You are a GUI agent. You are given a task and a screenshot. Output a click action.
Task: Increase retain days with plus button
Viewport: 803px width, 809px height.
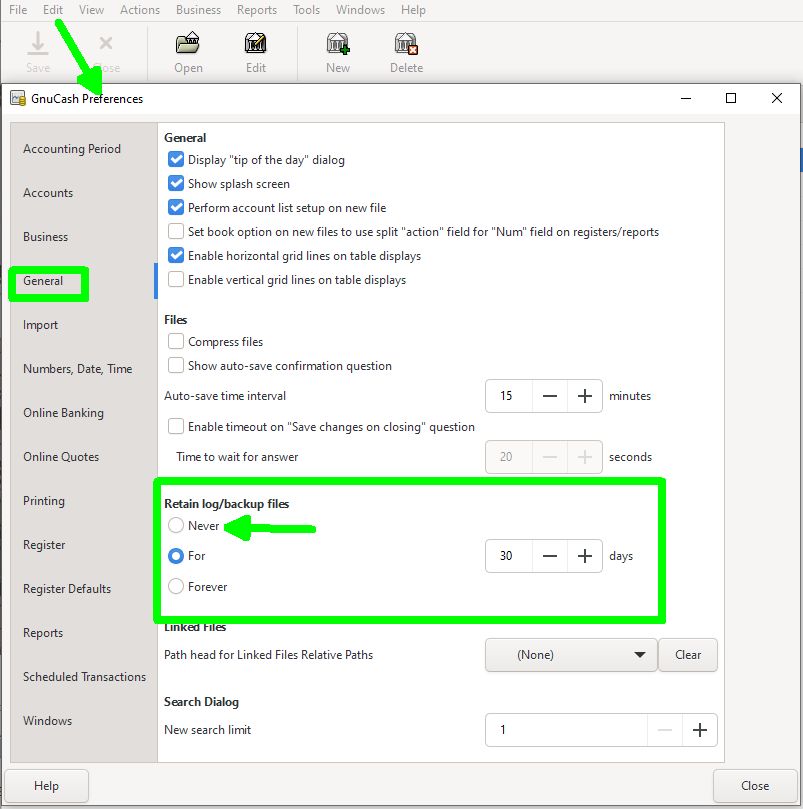pos(585,556)
